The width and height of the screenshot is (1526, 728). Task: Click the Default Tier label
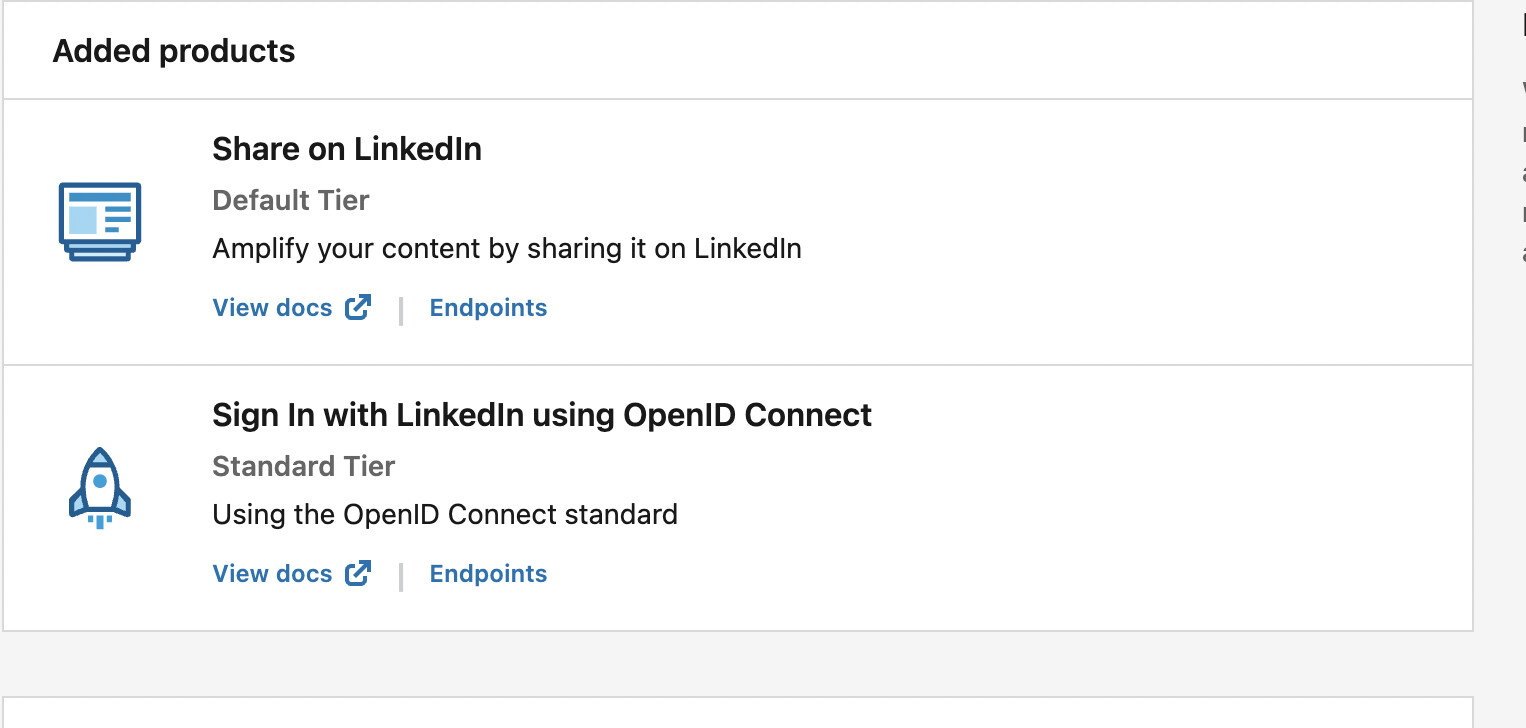pos(291,200)
